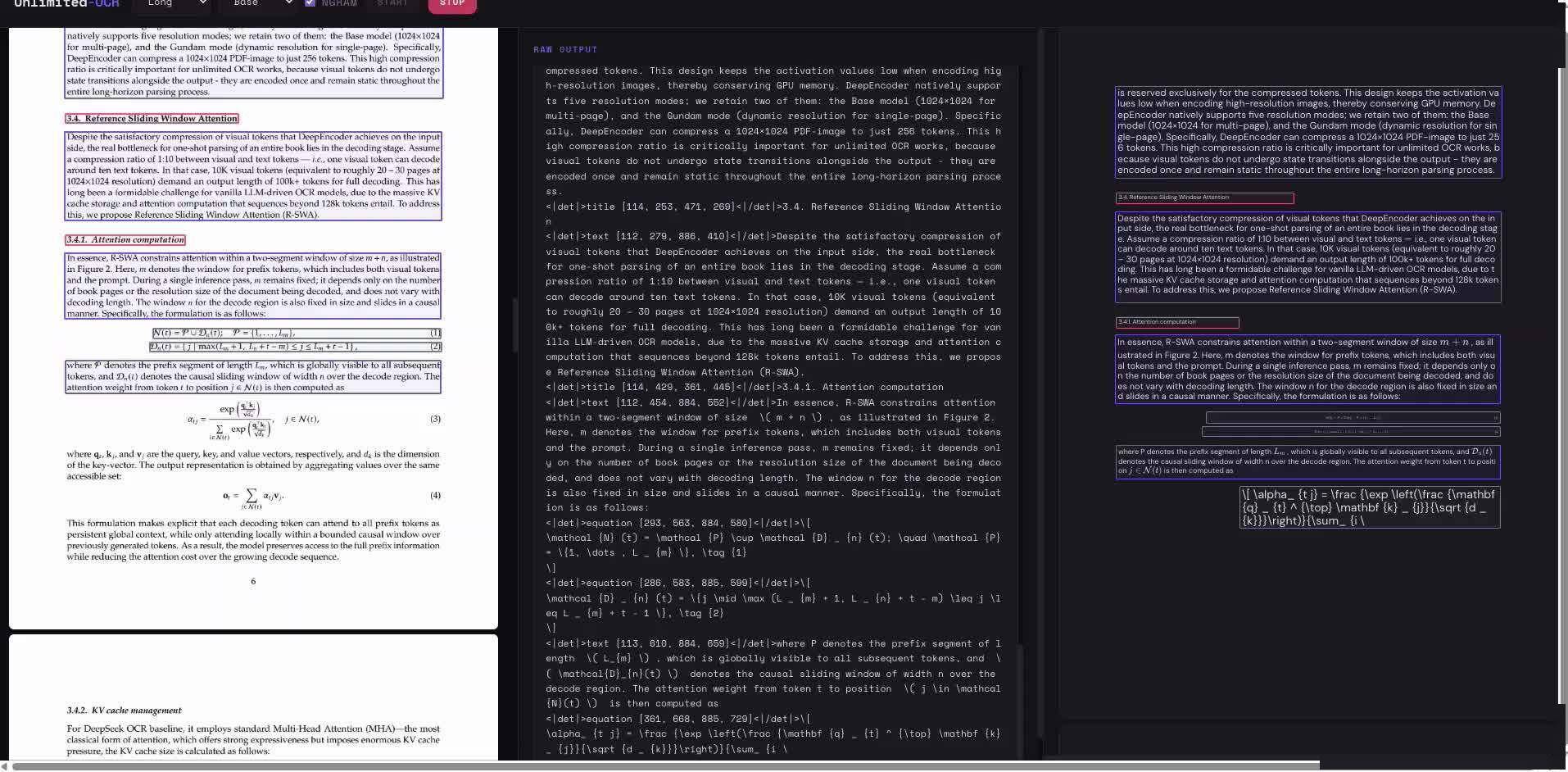
Task: Click the boxed paragraph 'In essence, R-SWA constrains' in the document
Action: (253, 286)
